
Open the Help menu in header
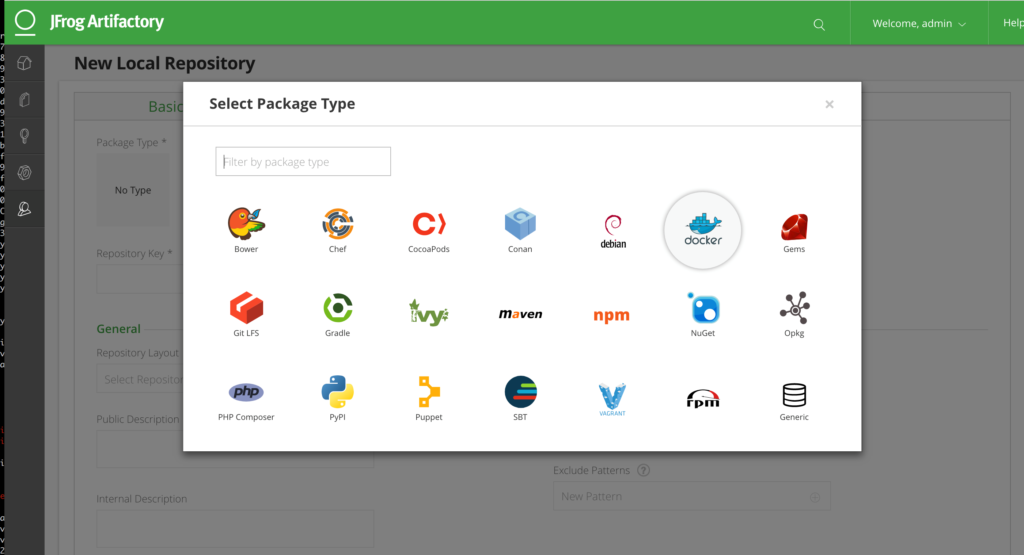[1010, 23]
